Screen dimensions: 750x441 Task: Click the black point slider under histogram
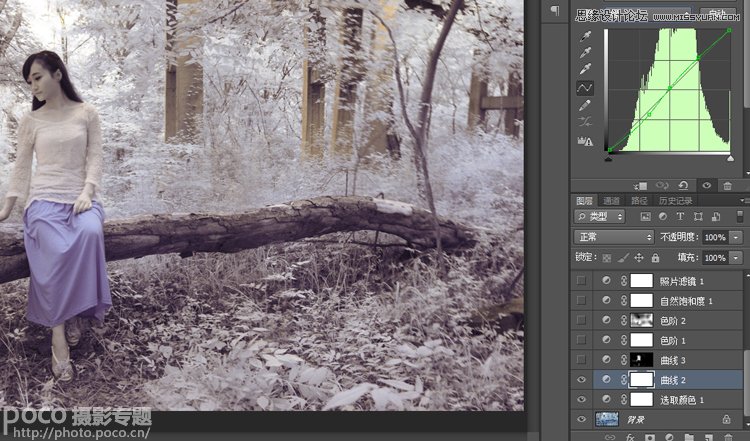coord(608,158)
